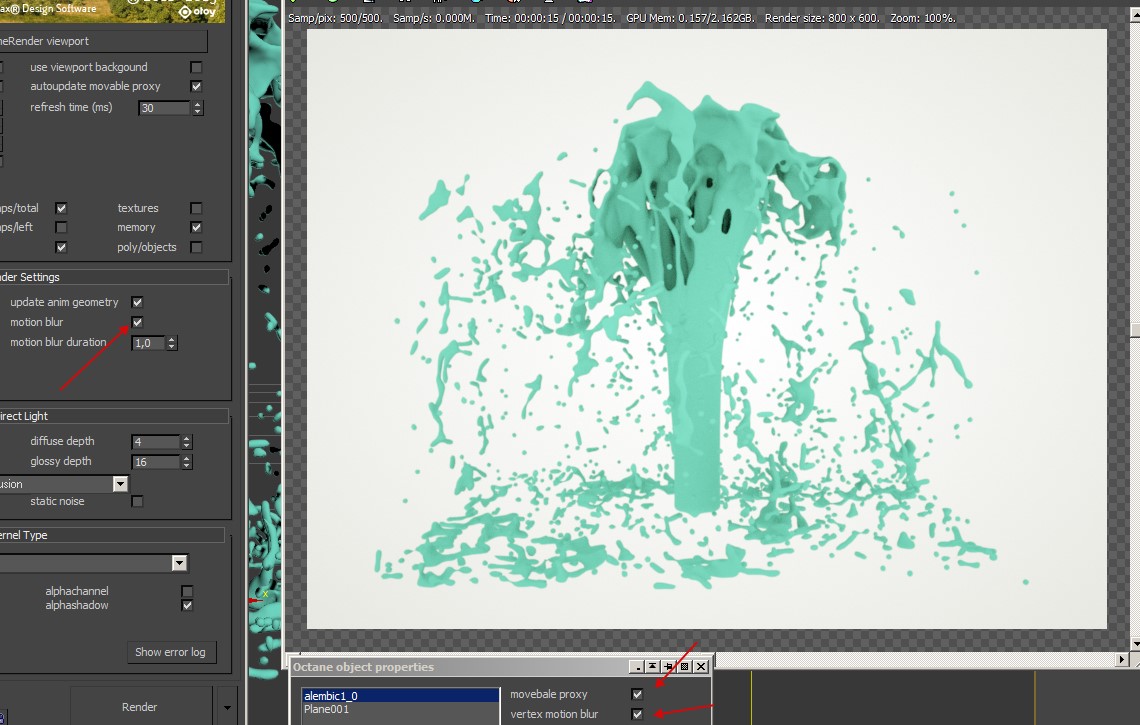Click the roll-up arrow icon in Octane properties

point(653,667)
